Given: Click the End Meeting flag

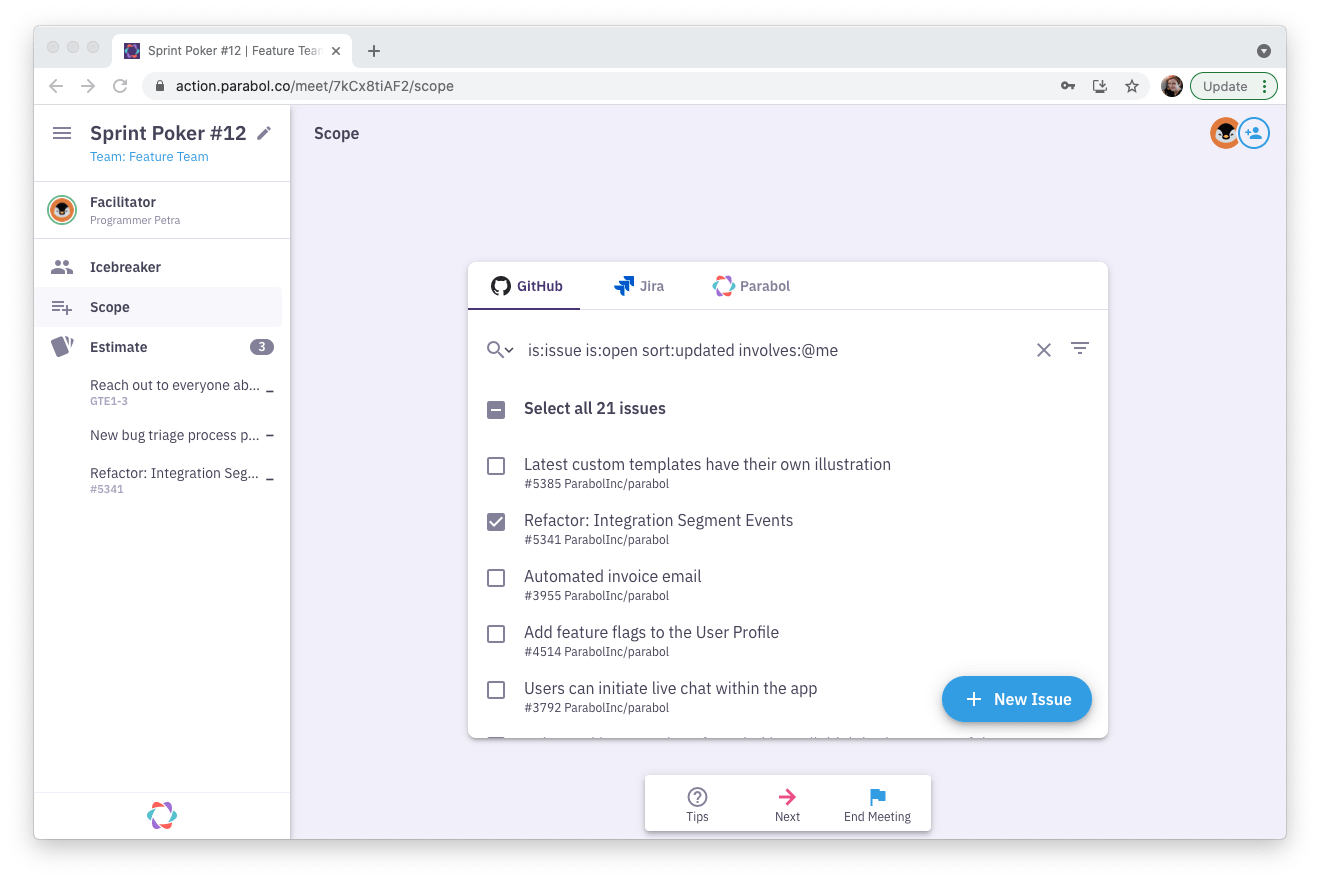Looking at the screenshot, I should [x=877, y=797].
